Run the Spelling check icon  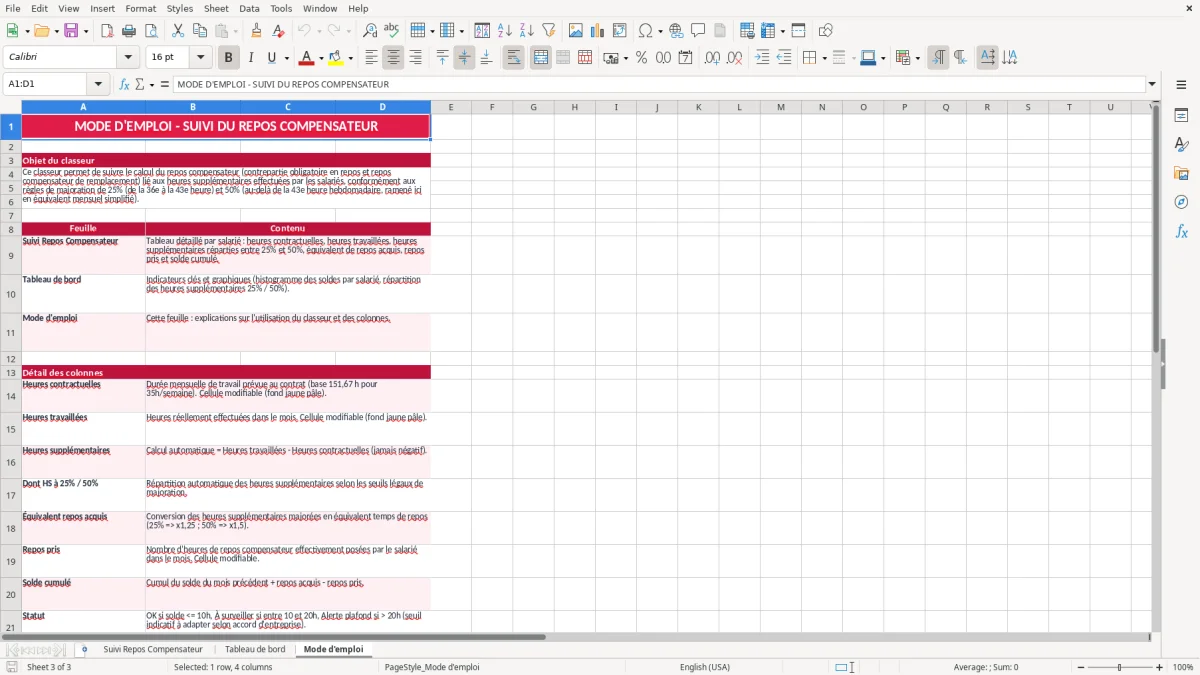pos(392,31)
